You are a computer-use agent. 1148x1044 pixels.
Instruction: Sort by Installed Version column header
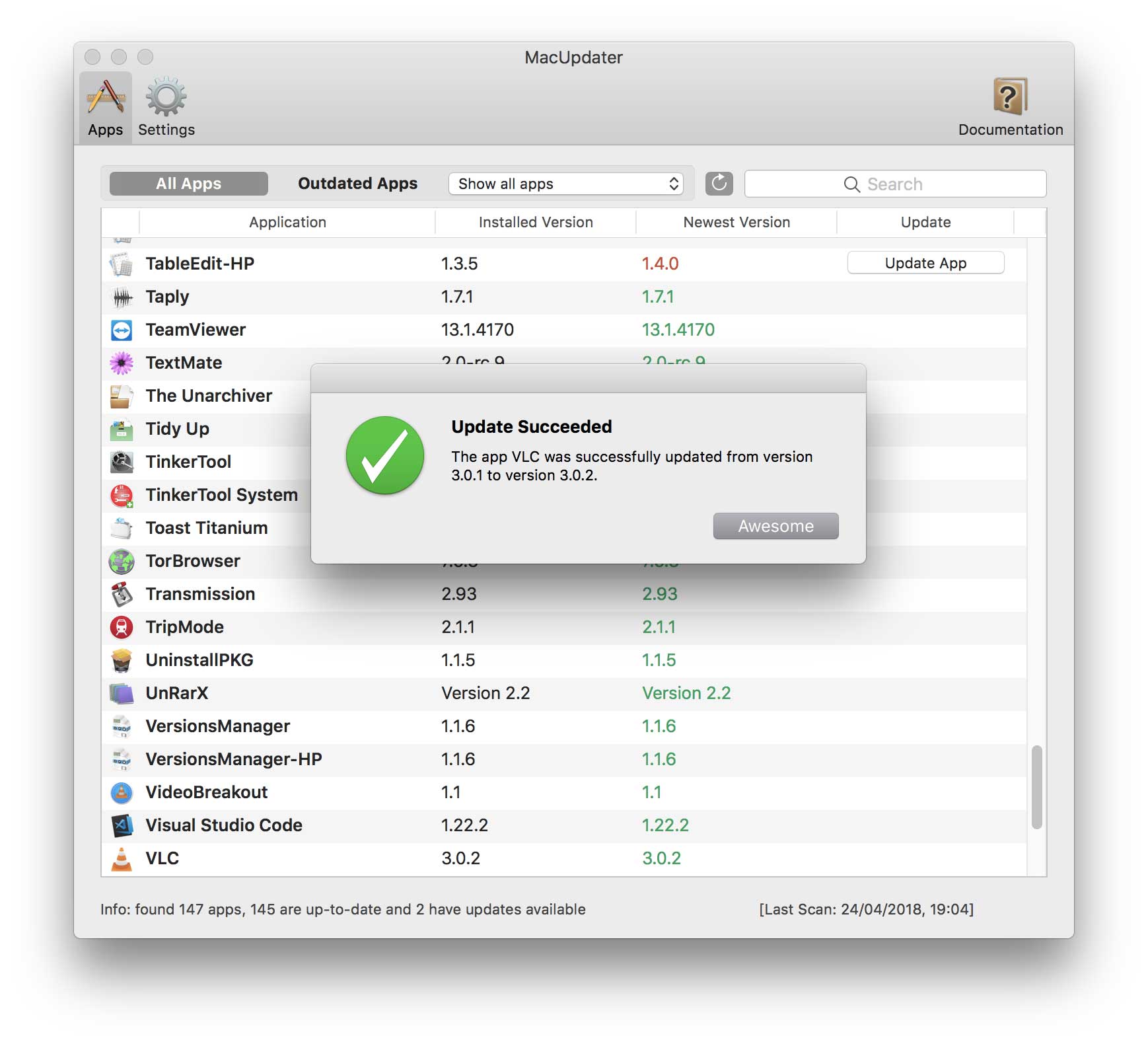tap(536, 223)
